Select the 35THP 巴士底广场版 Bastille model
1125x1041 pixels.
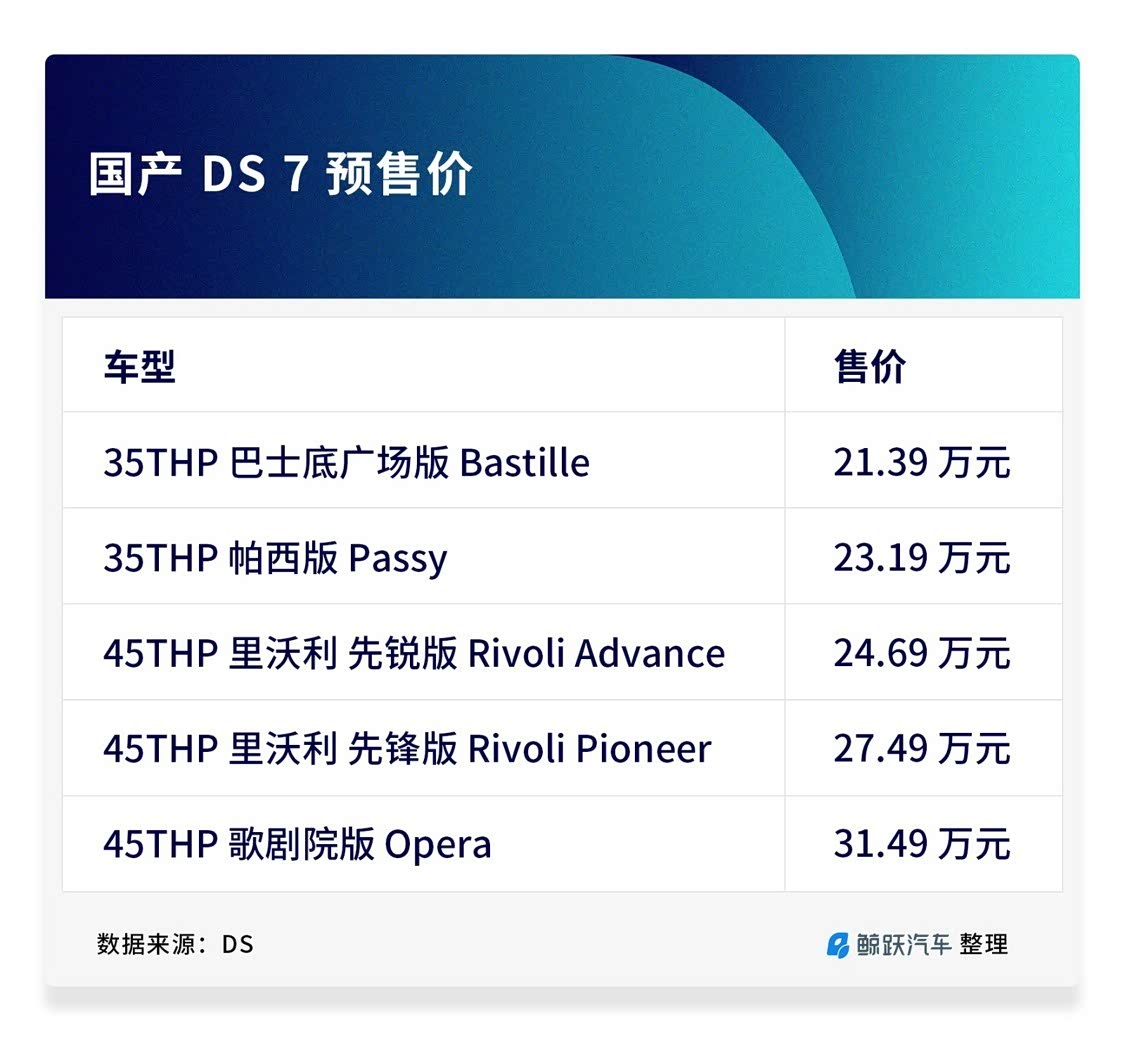346,463
